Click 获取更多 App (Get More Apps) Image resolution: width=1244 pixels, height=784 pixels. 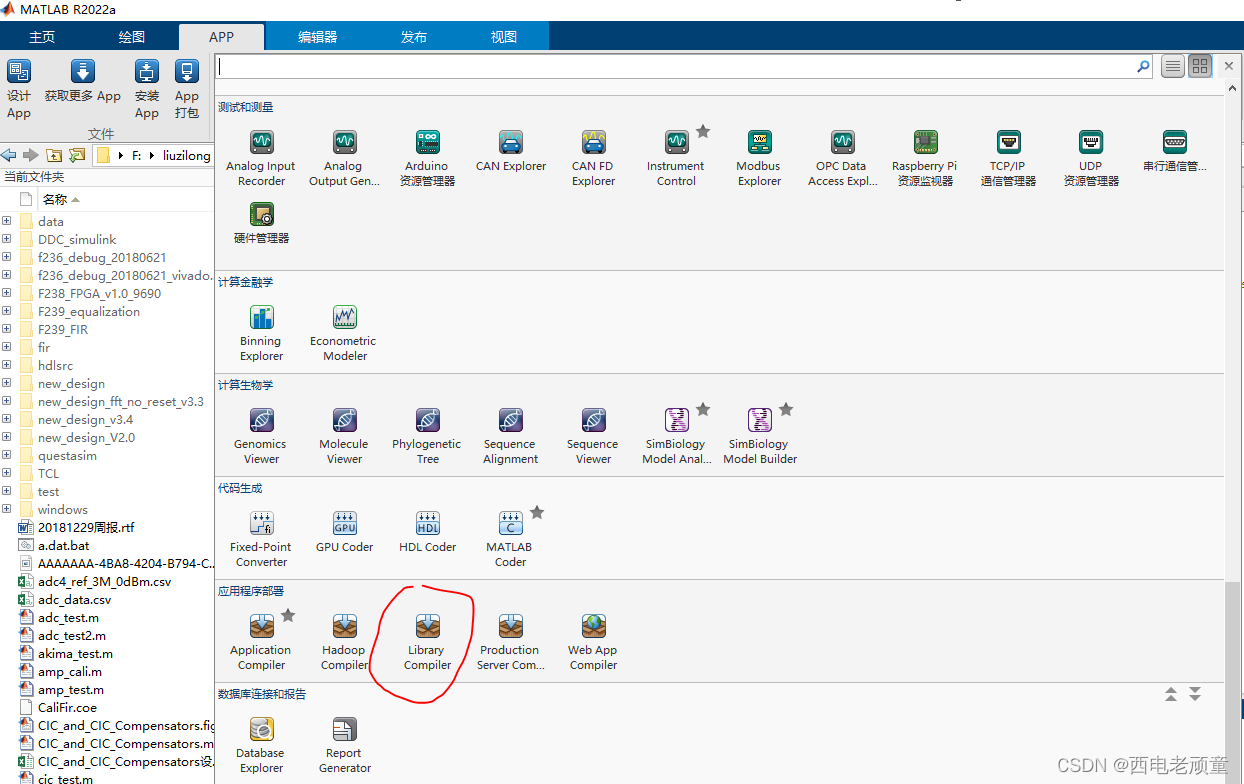[83, 82]
